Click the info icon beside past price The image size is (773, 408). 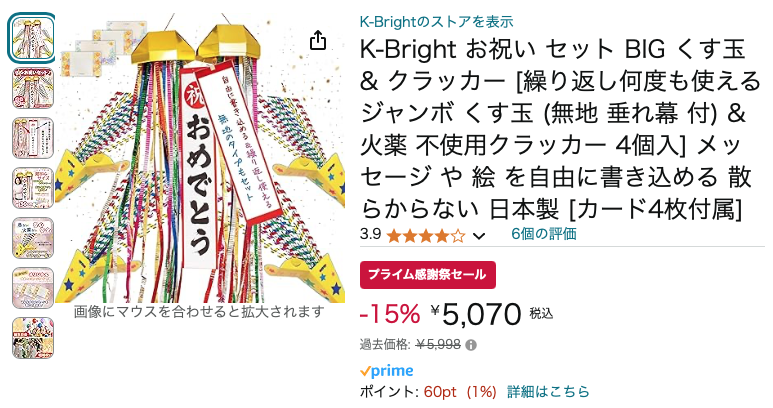471,345
